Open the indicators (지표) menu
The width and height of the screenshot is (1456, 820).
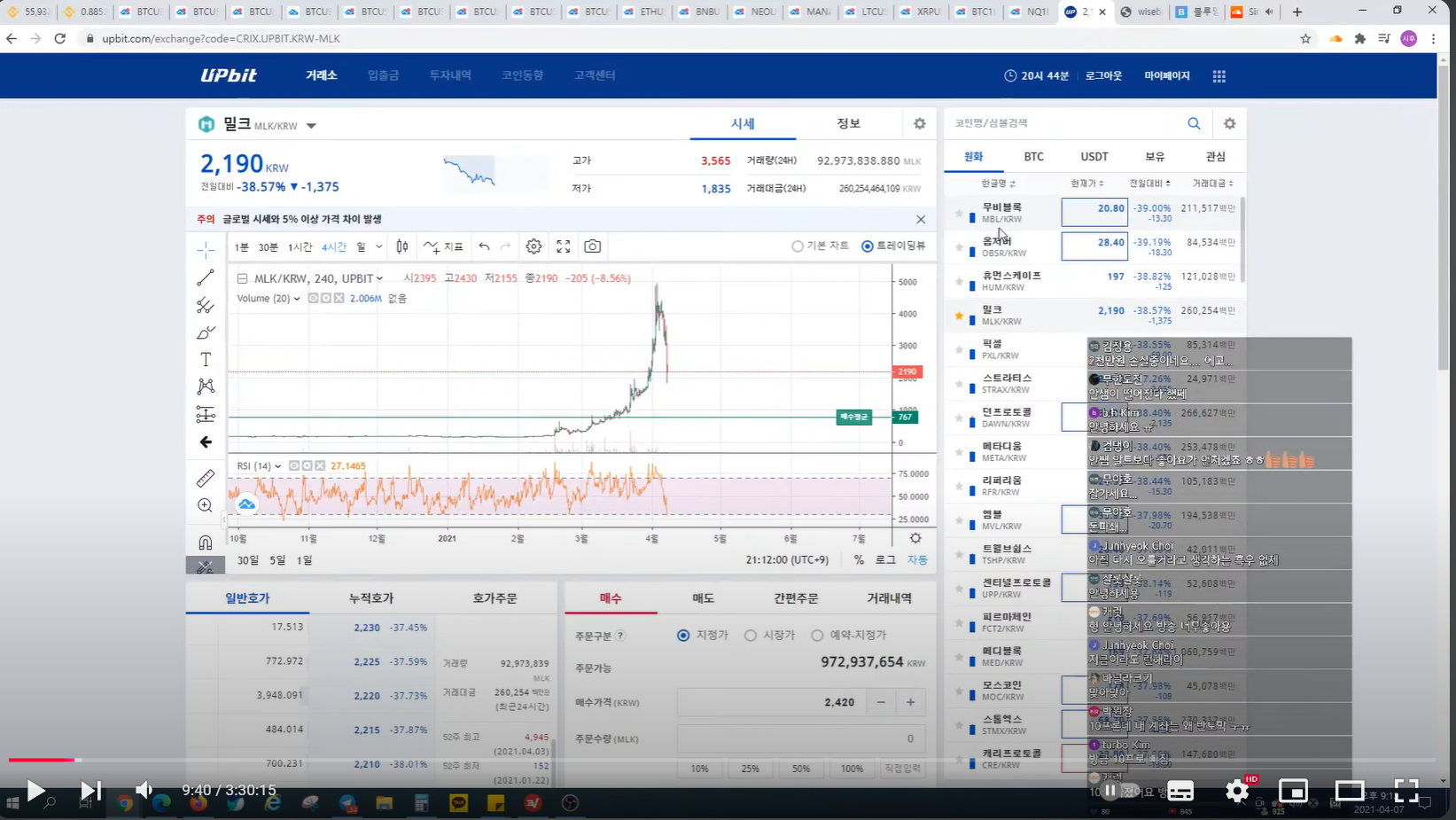coord(443,246)
